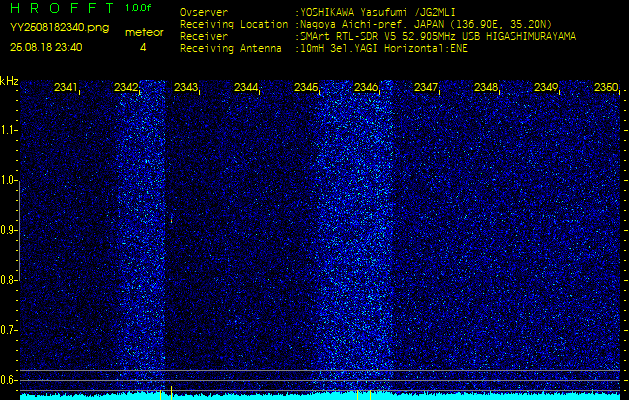Click the timestamp 25.08.18 23:40
The height and width of the screenshot is (400, 629).
point(46,47)
